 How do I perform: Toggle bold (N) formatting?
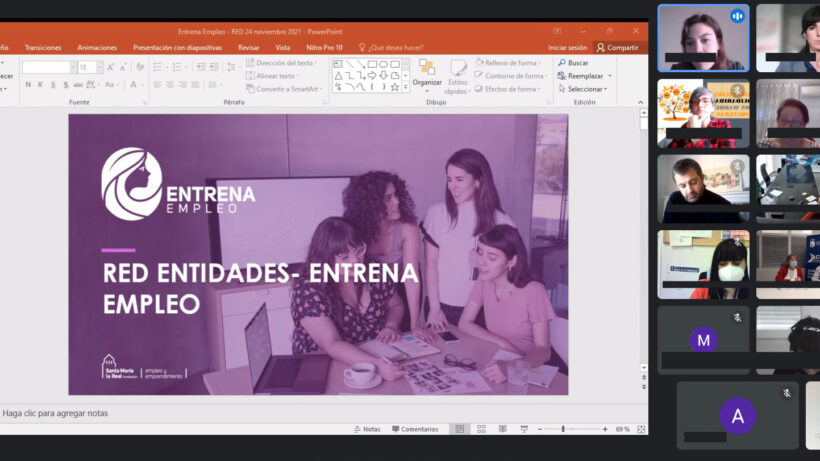coord(28,84)
